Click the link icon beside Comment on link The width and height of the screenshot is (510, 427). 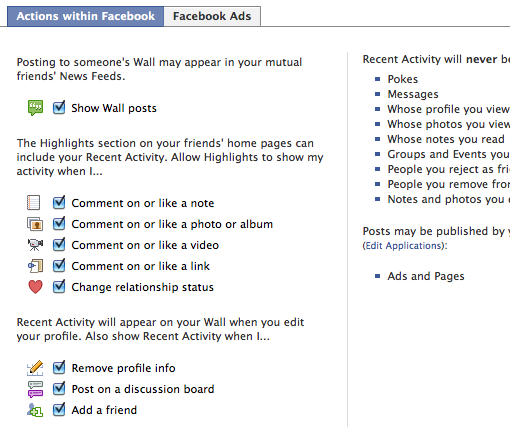coord(35,266)
